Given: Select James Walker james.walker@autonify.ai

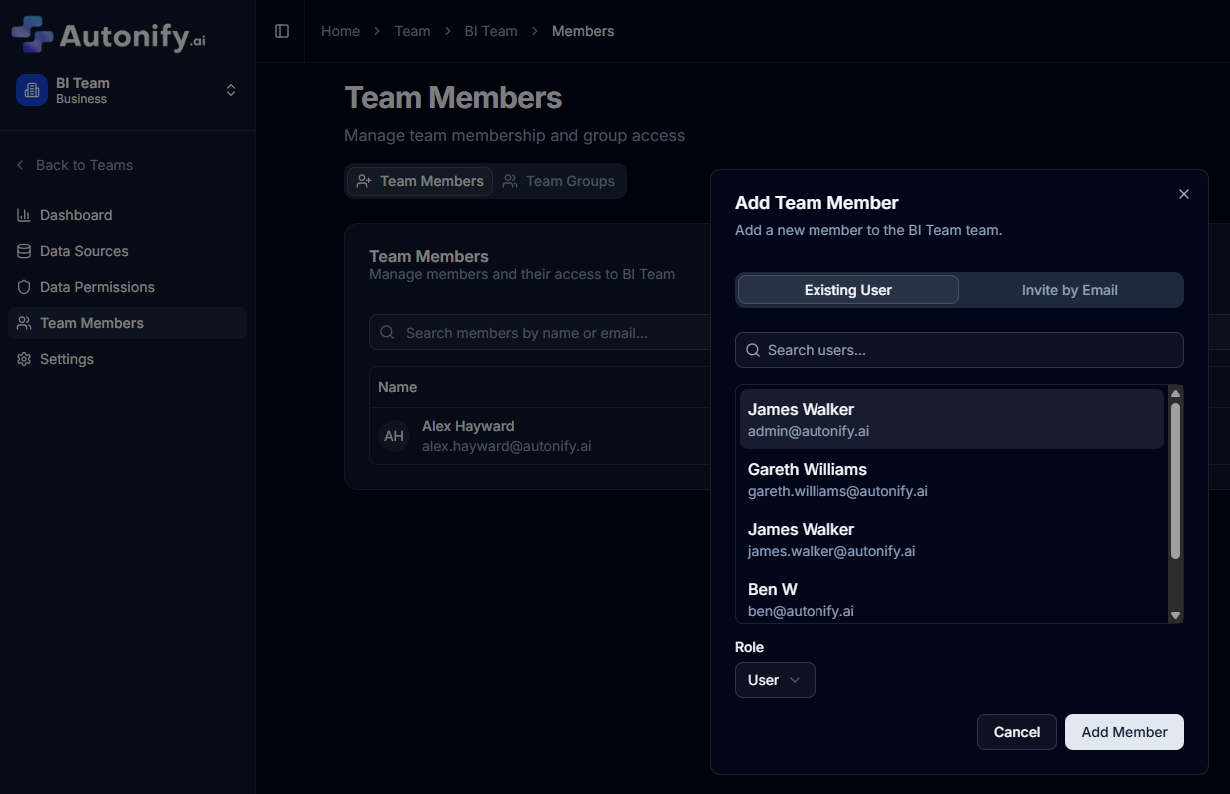Looking at the screenshot, I should pos(951,539).
